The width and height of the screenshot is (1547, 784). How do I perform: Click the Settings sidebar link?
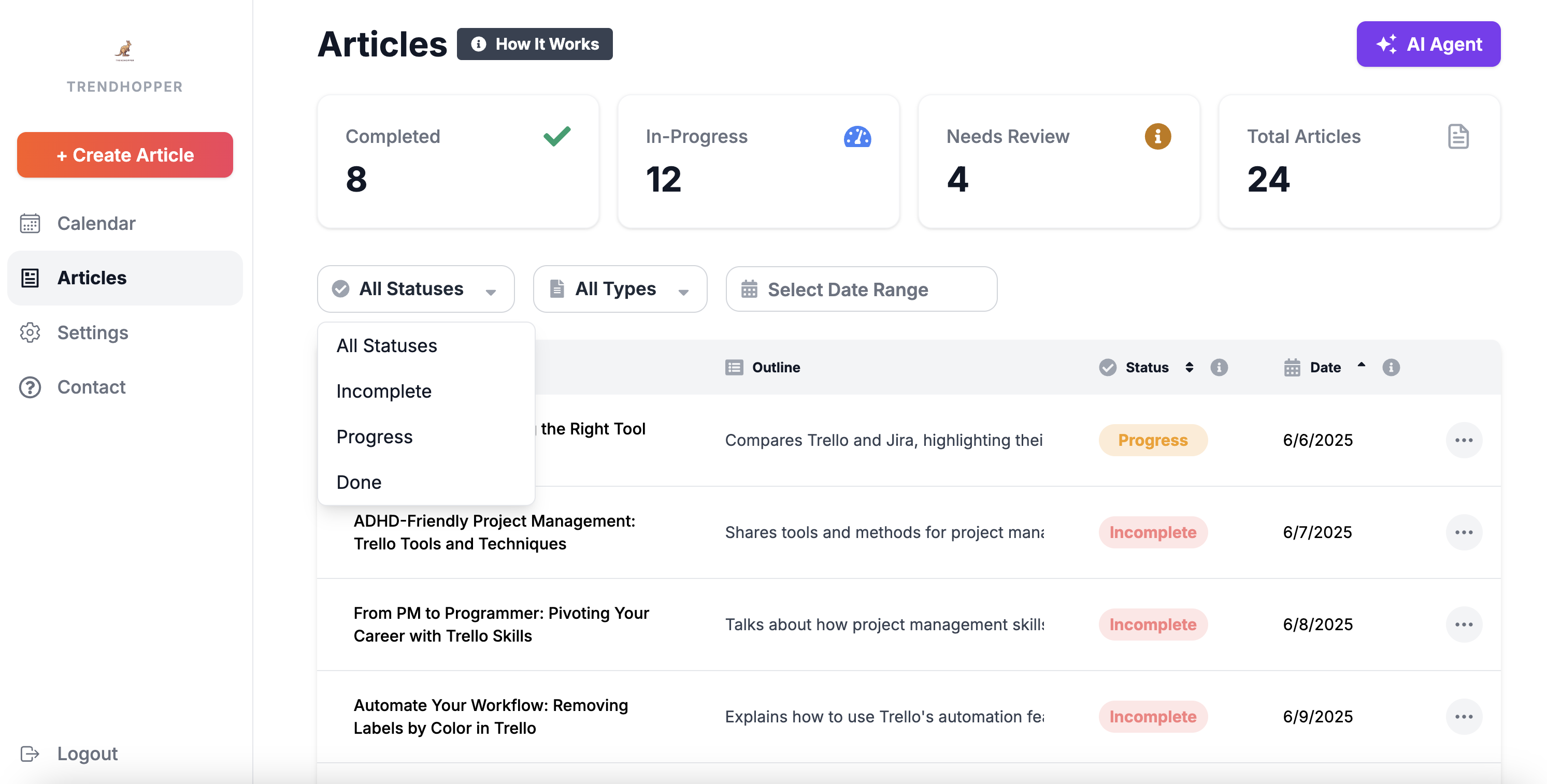point(125,332)
